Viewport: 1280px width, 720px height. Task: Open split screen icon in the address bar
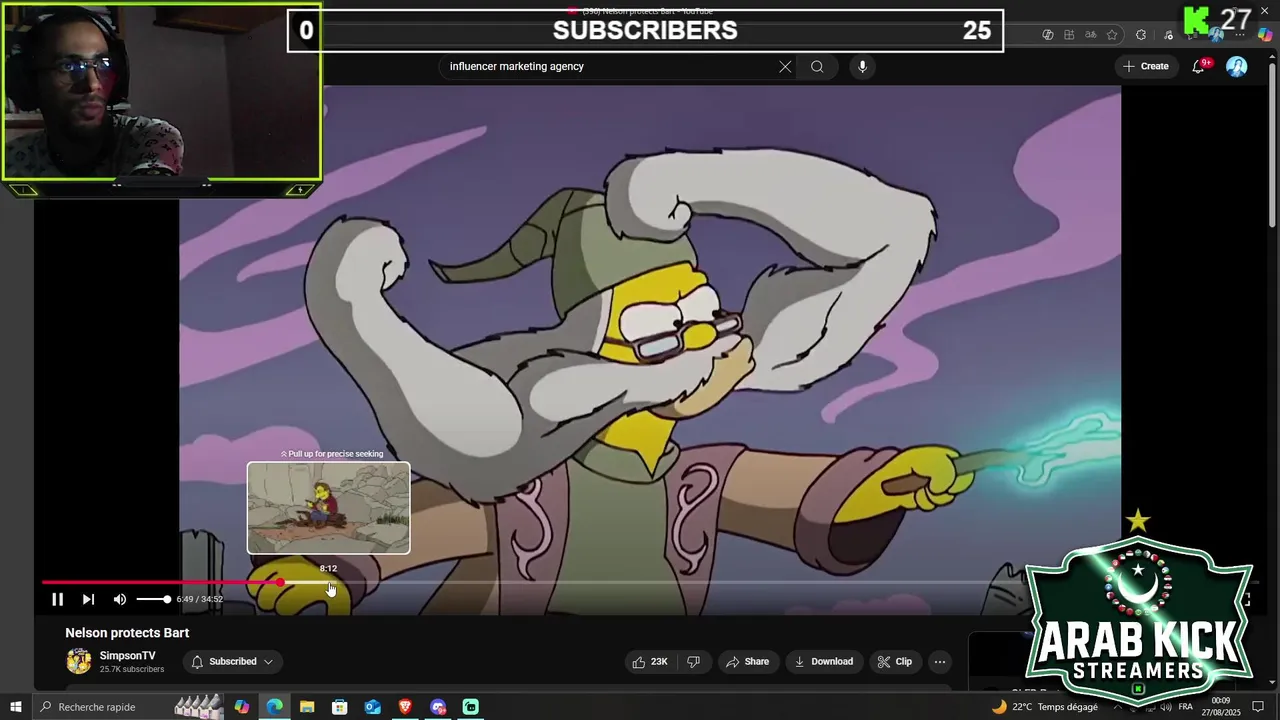[1069, 35]
